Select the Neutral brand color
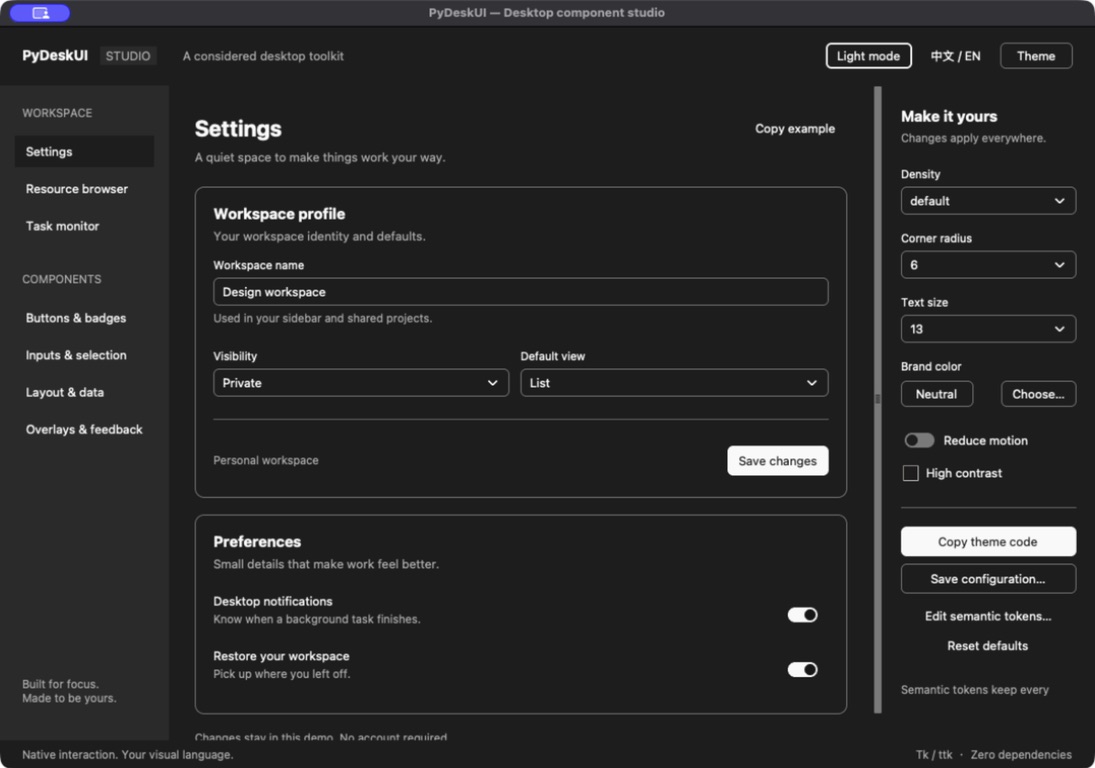Screen dimensions: 1095x768 (x=936, y=394)
